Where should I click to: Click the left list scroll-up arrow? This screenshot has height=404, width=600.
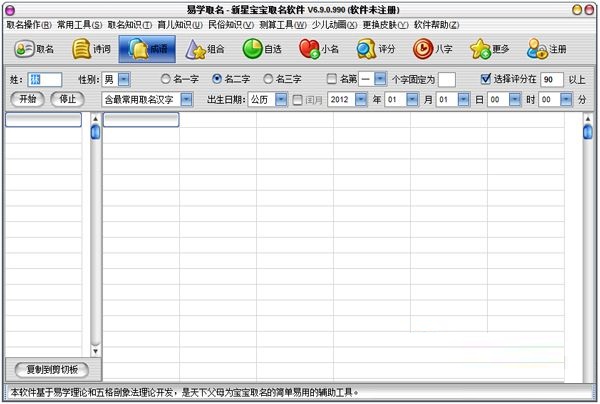click(x=95, y=119)
